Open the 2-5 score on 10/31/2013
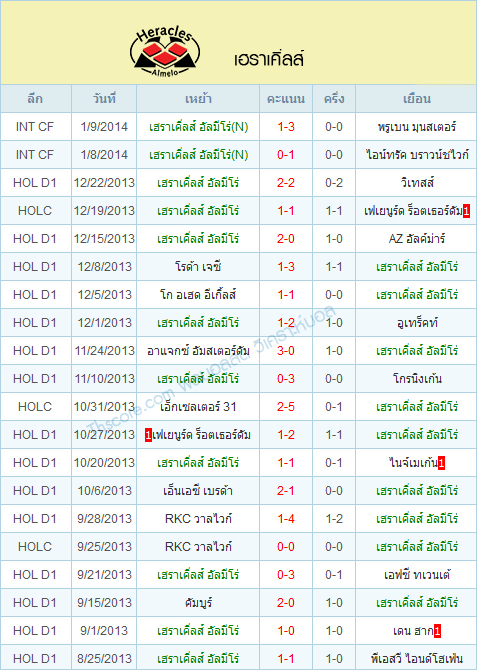The height and width of the screenshot is (670, 477). pyautogui.click(x=286, y=407)
